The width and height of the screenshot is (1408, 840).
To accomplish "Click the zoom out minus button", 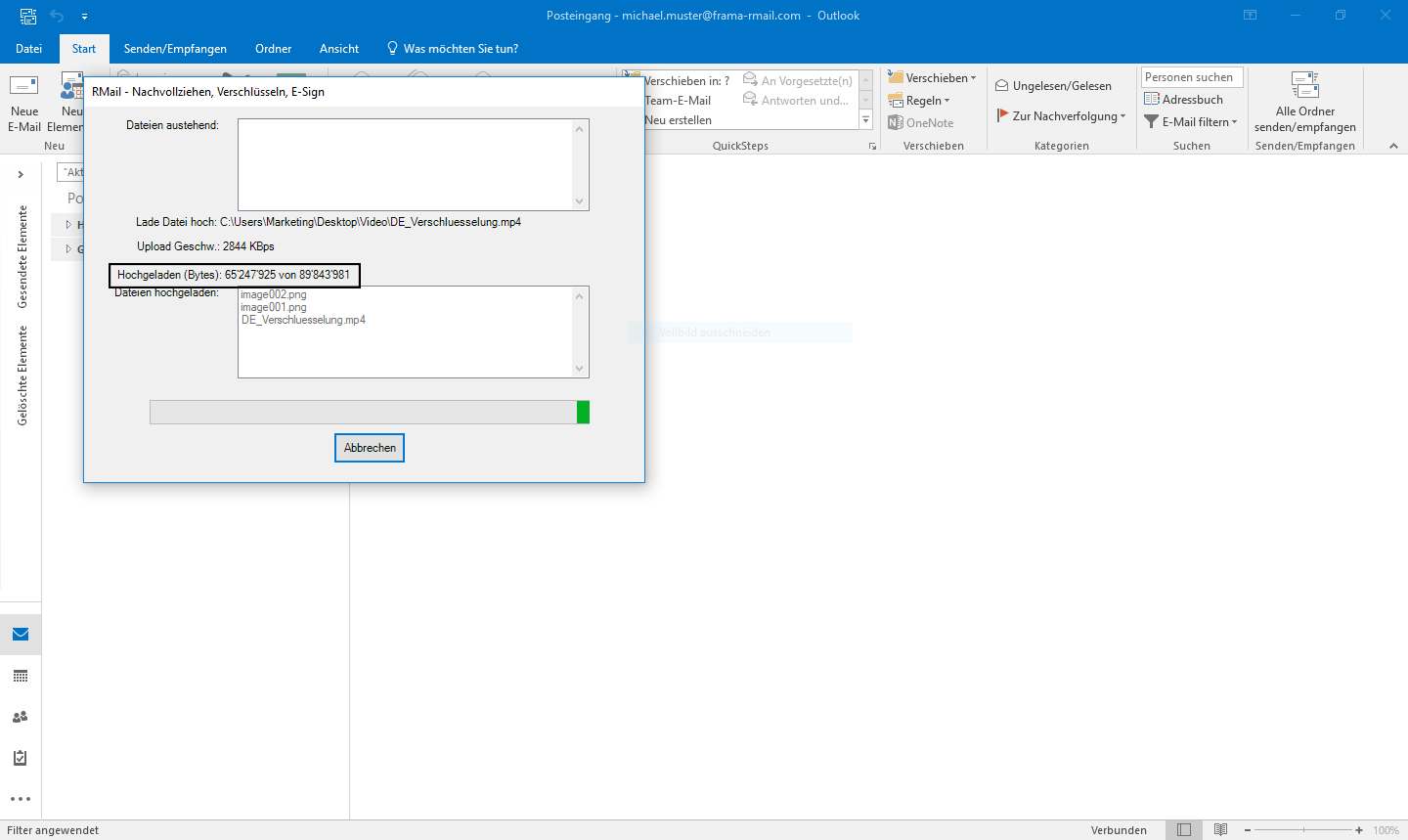I will click(x=1248, y=830).
